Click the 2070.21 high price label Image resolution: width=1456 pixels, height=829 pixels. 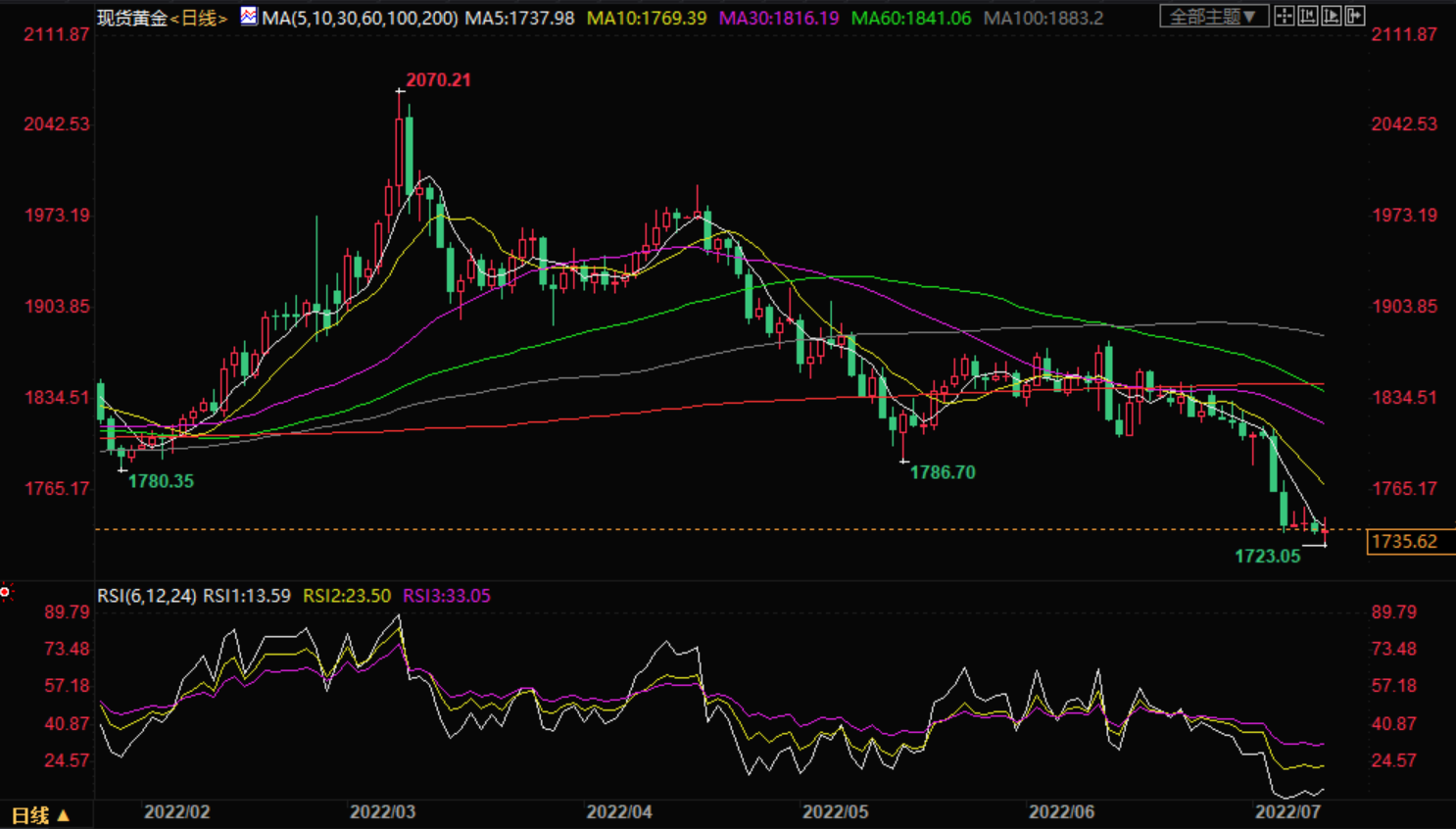click(x=438, y=80)
